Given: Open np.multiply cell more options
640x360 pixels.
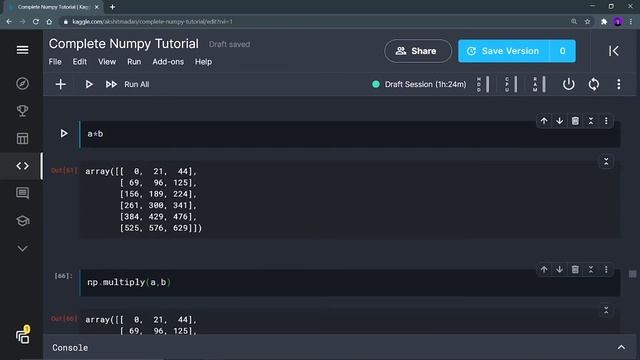Looking at the screenshot, I should [606, 269].
